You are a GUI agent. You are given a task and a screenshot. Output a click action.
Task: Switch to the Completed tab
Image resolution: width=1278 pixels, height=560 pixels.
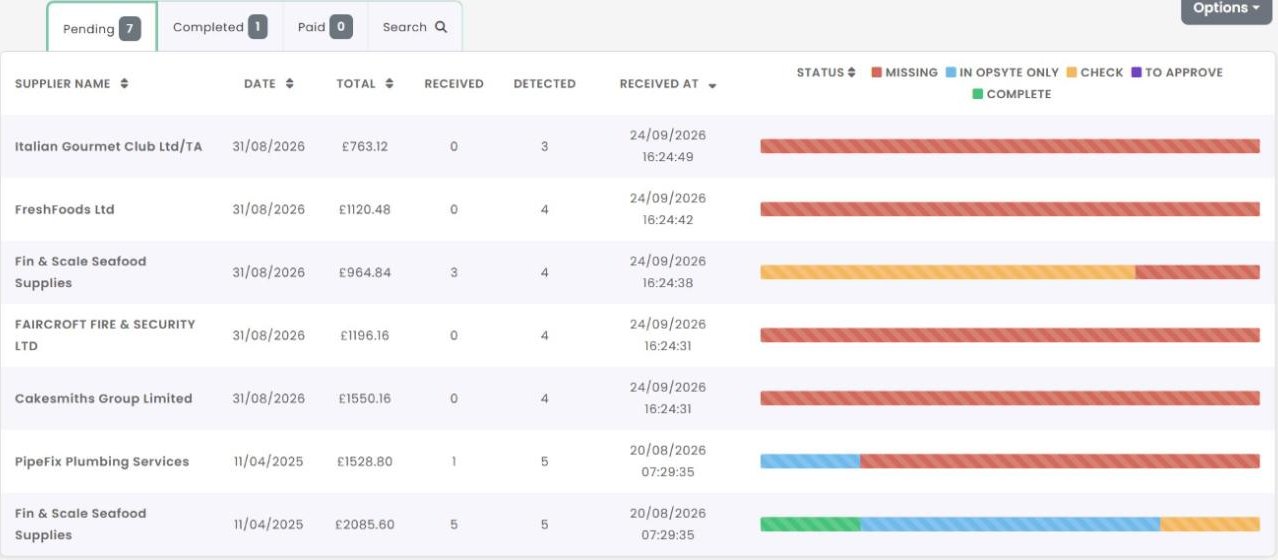point(220,27)
